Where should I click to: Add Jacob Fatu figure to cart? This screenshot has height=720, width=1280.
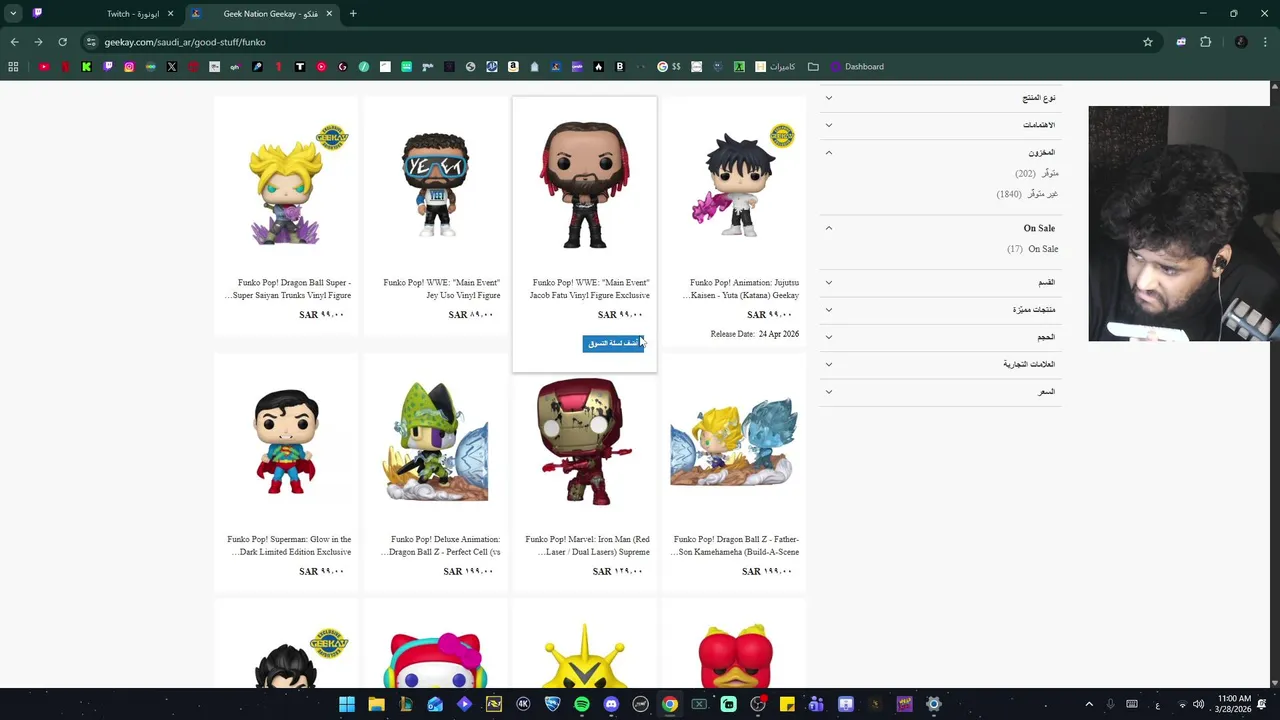click(x=613, y=343)
